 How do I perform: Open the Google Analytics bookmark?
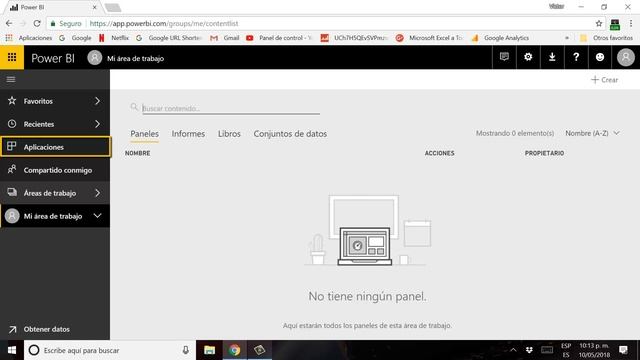(x=500, y=38)
